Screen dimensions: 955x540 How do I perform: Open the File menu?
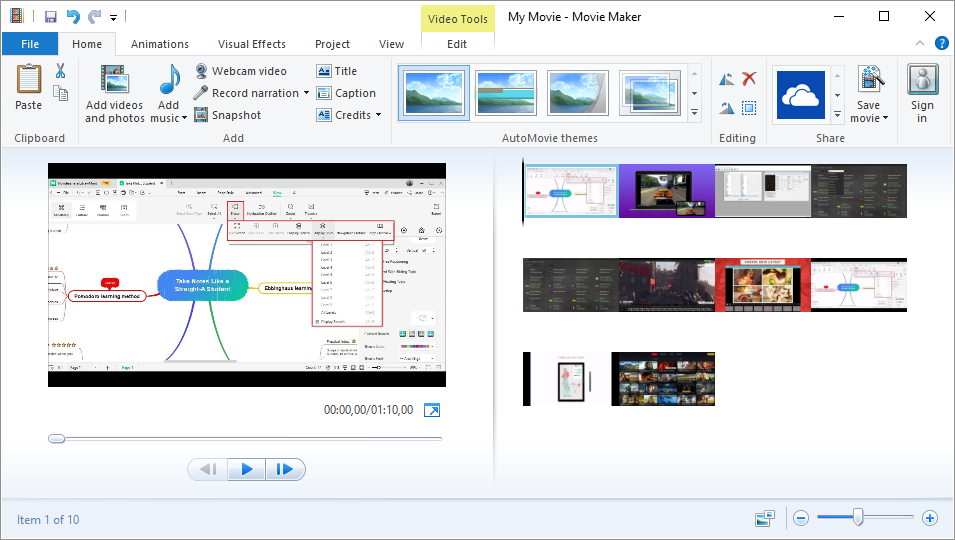click(30, 44)
